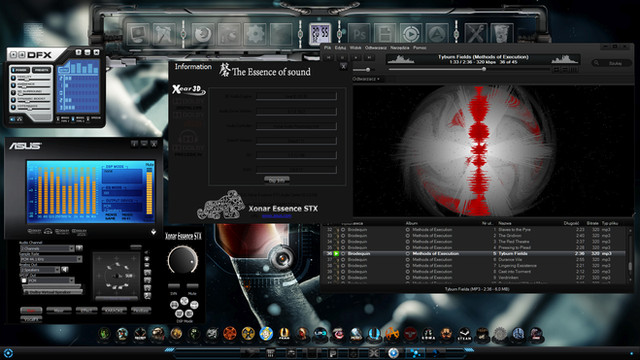Viewport: 640px width, 360px height.
Task: Skip to previous track in player
Action: (x=329, y=58)
